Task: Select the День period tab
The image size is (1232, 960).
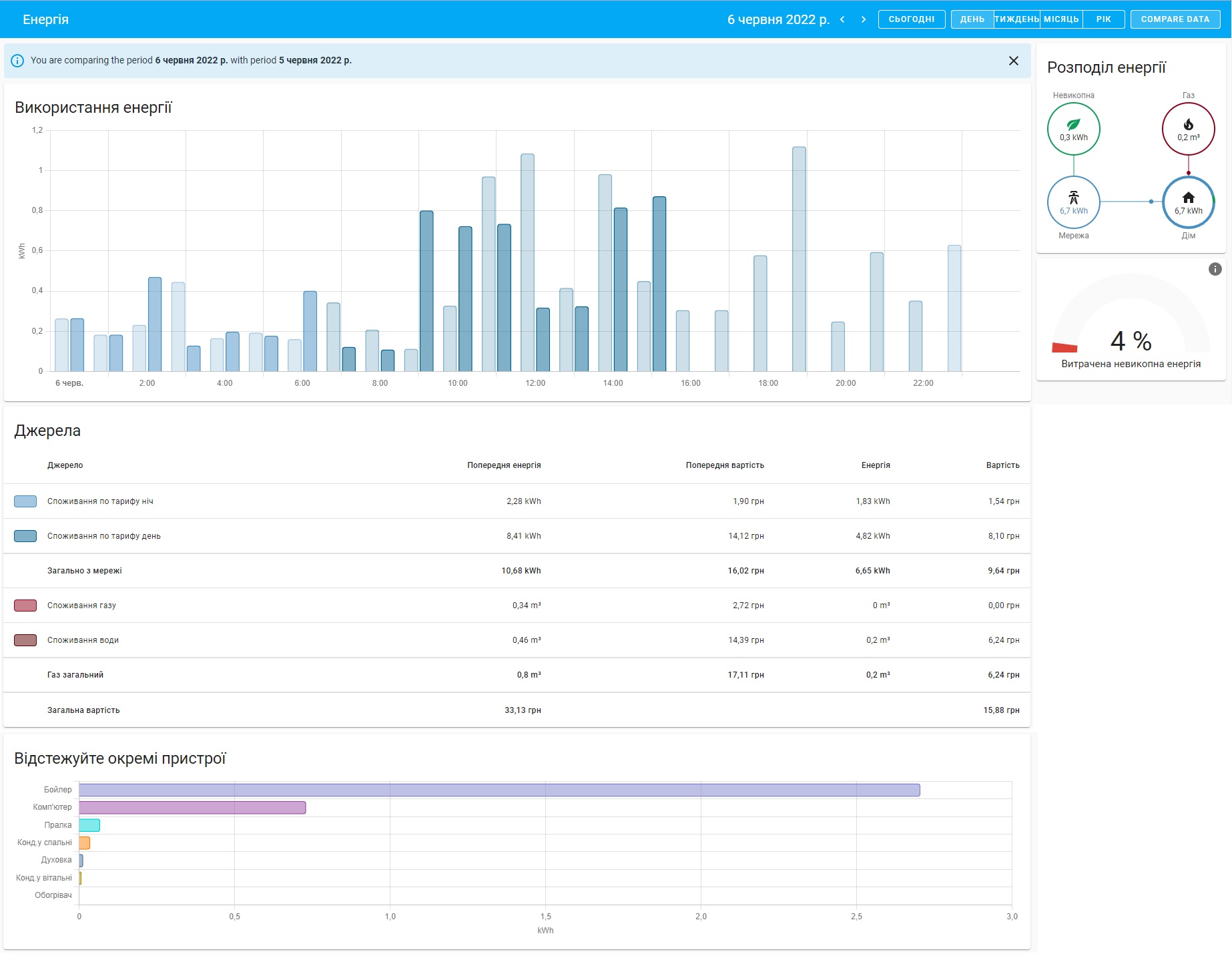Action: pyautogui.click(x=972, y=19)
